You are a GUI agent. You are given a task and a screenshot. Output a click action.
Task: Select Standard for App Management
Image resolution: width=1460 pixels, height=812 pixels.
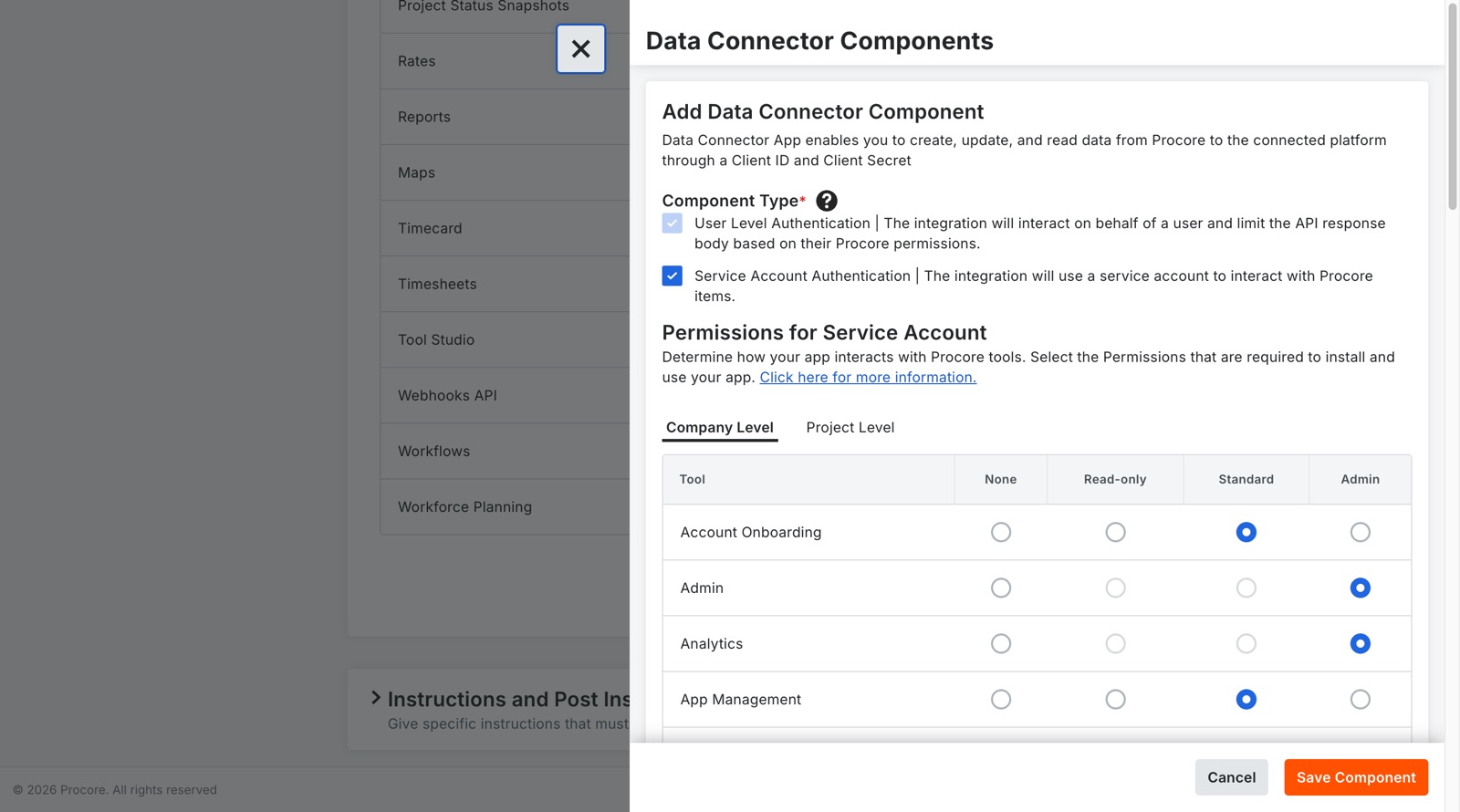[x=1246, y=699]
